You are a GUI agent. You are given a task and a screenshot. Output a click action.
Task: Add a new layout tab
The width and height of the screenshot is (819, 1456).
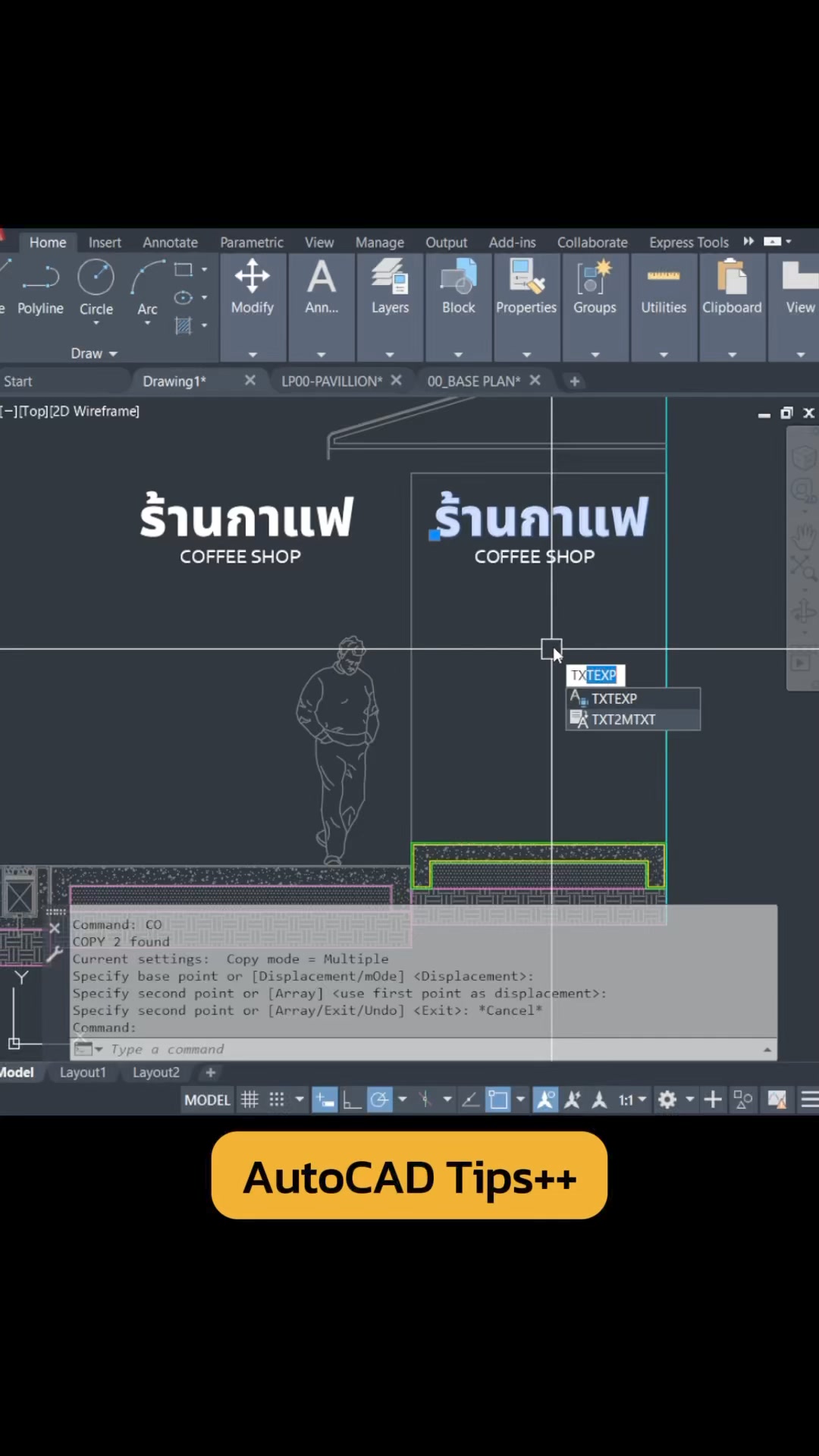click(211, 1072)
